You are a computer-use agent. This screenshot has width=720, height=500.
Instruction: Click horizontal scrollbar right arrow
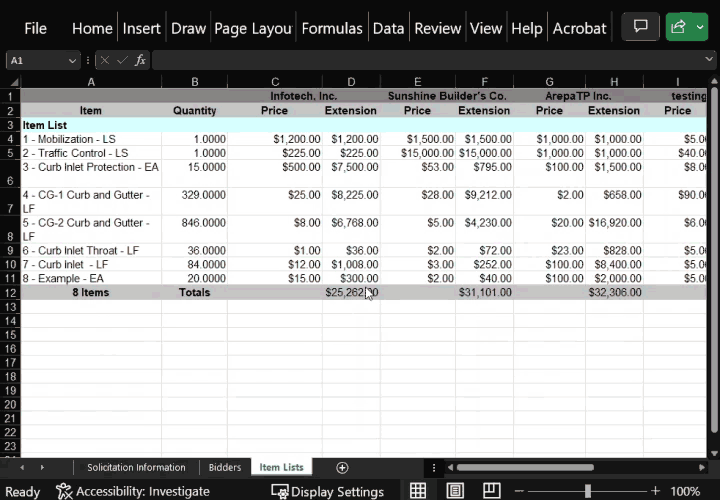pos(702,467)
